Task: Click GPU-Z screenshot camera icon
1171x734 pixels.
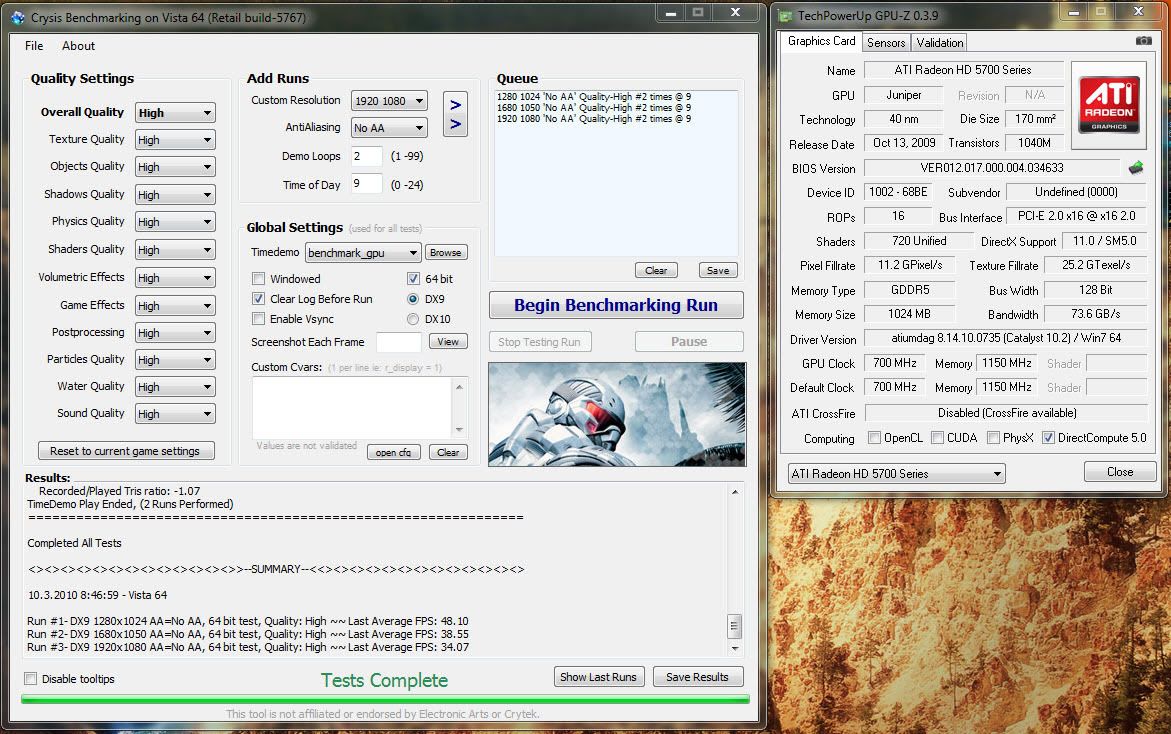Action: 1143,41
